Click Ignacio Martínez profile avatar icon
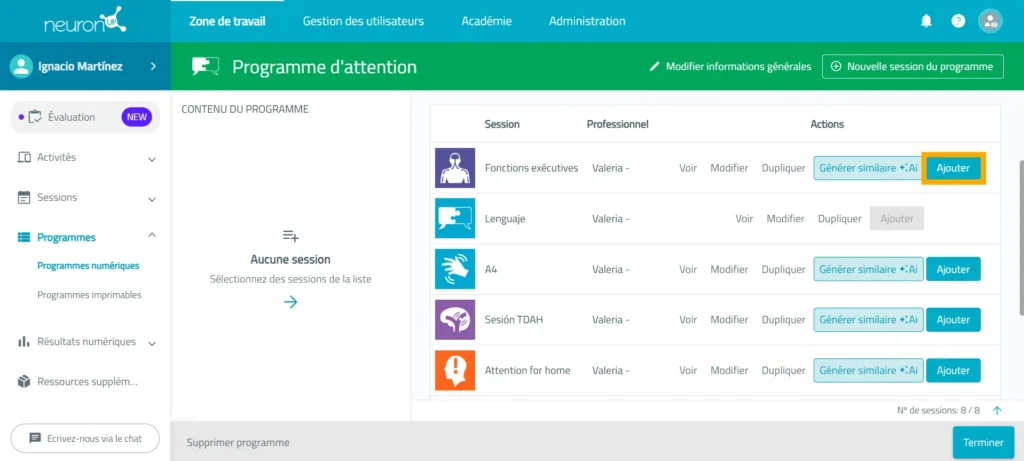The width and height of the screenshot is (1024, 461). (22, 66)
